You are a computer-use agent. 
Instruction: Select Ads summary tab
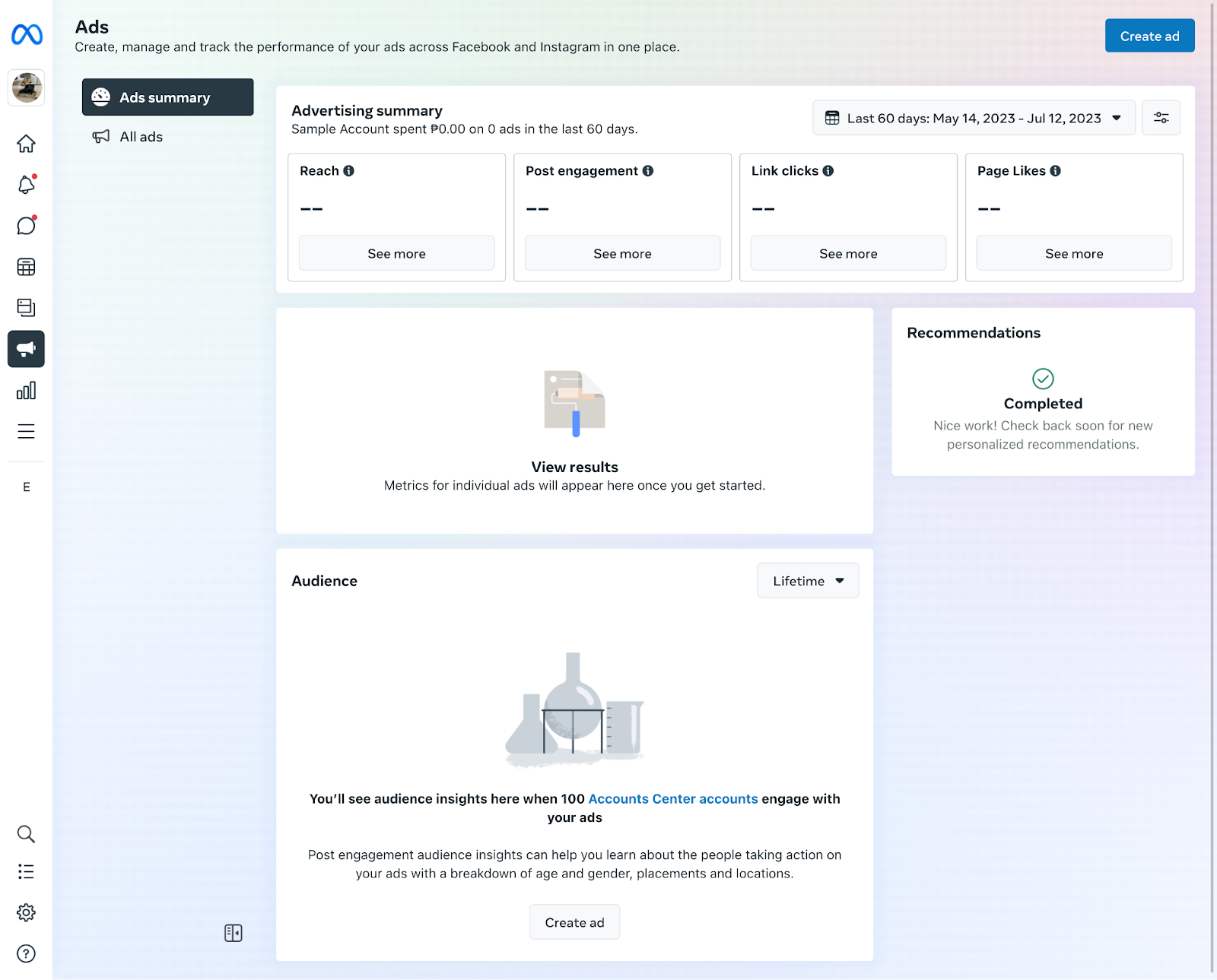tap(167, 97)
